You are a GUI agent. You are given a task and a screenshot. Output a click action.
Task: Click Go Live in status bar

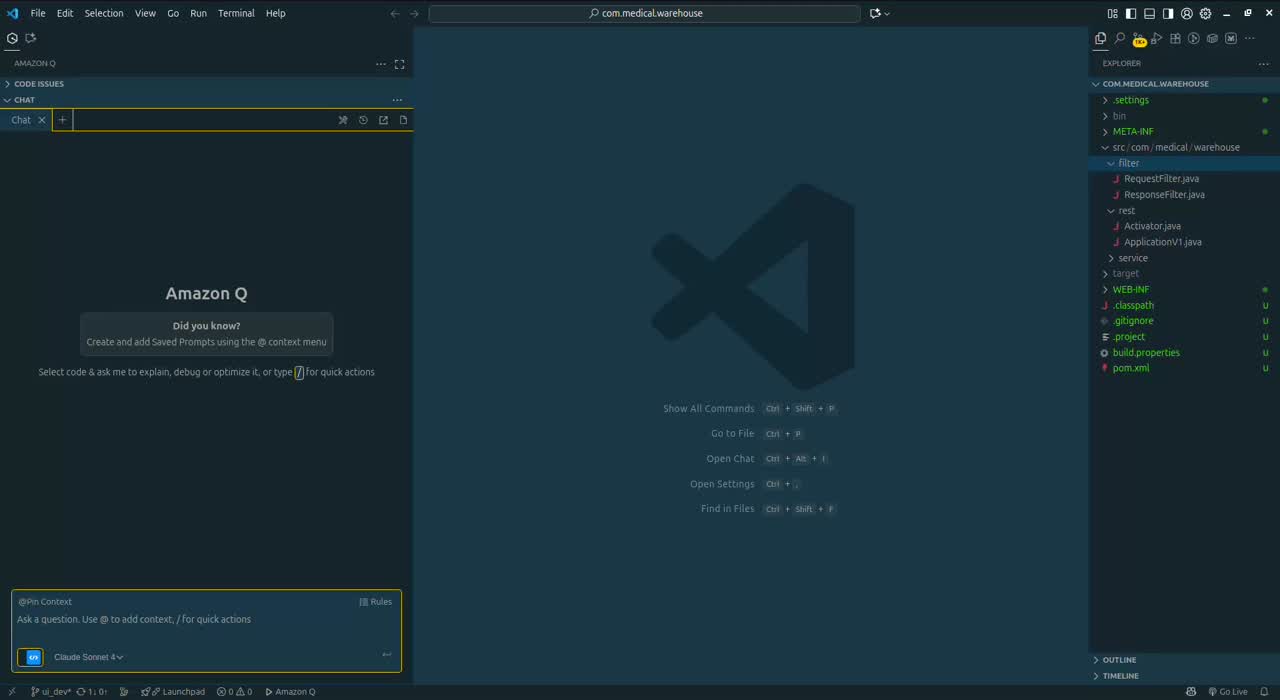[1228, 692]
